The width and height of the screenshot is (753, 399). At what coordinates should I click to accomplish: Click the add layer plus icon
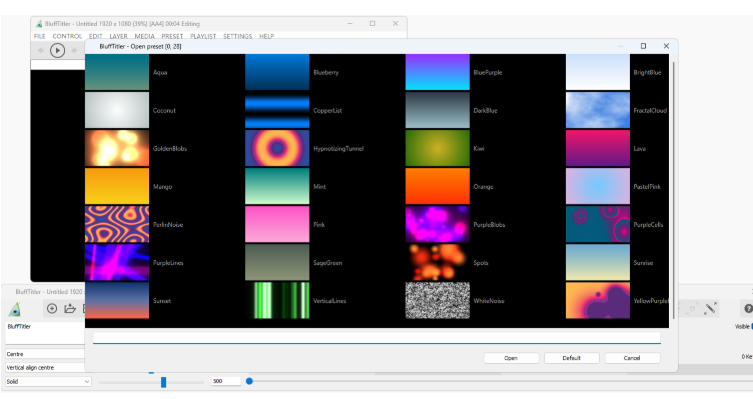pos(52,309)
